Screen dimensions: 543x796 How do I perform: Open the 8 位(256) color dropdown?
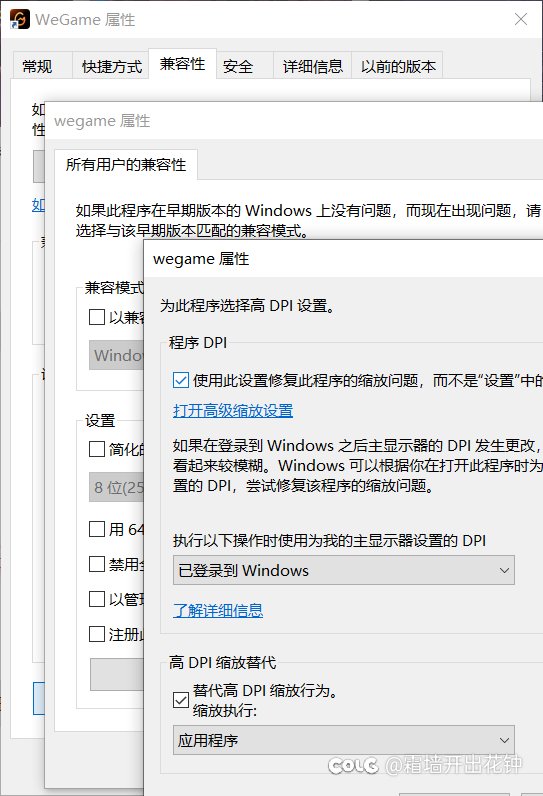(117, 487)
